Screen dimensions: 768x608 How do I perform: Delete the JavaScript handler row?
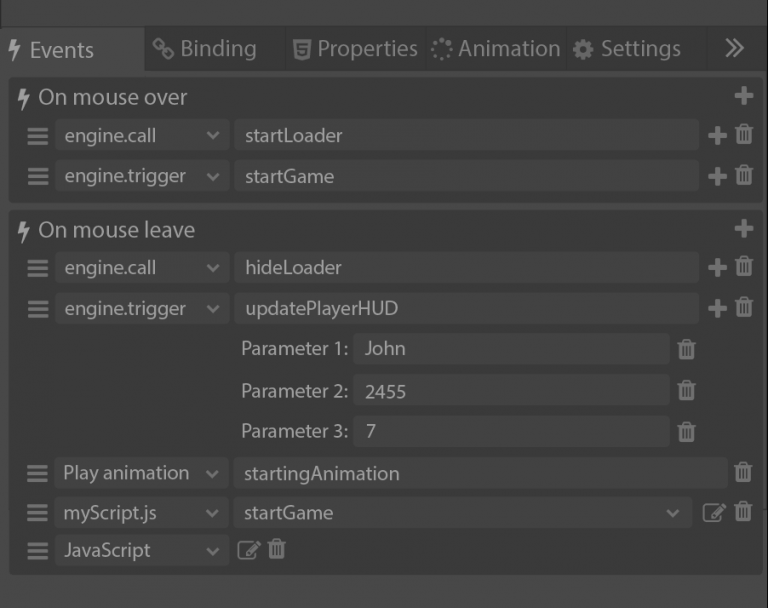point(277,550)
